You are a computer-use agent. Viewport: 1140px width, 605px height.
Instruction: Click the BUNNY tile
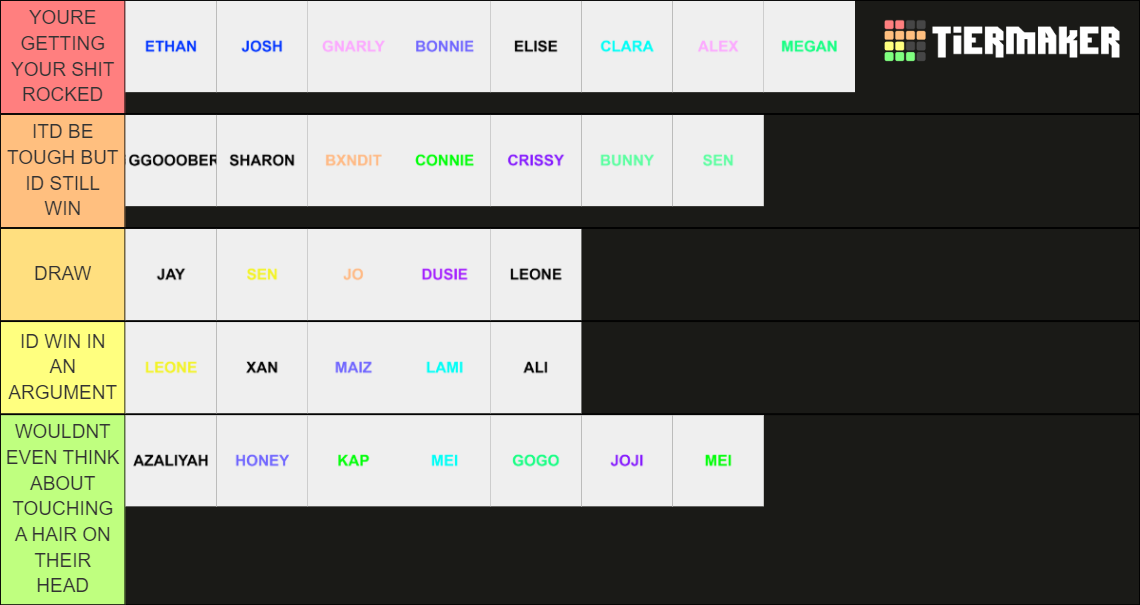point(626,160)
